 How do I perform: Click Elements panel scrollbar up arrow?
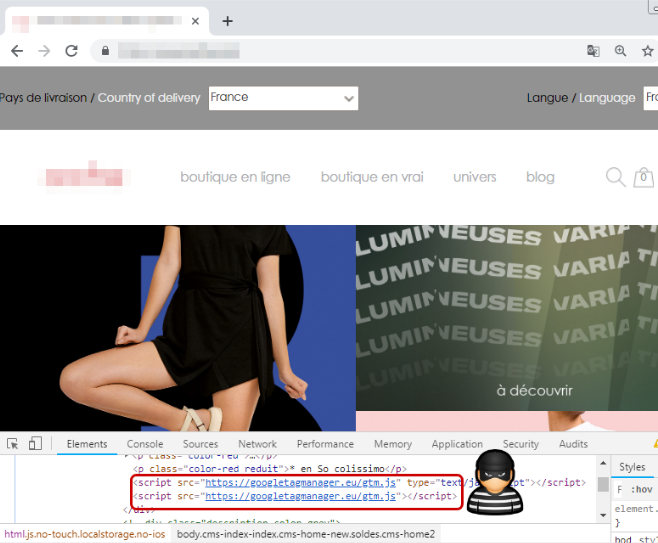[x=603, y=463]
